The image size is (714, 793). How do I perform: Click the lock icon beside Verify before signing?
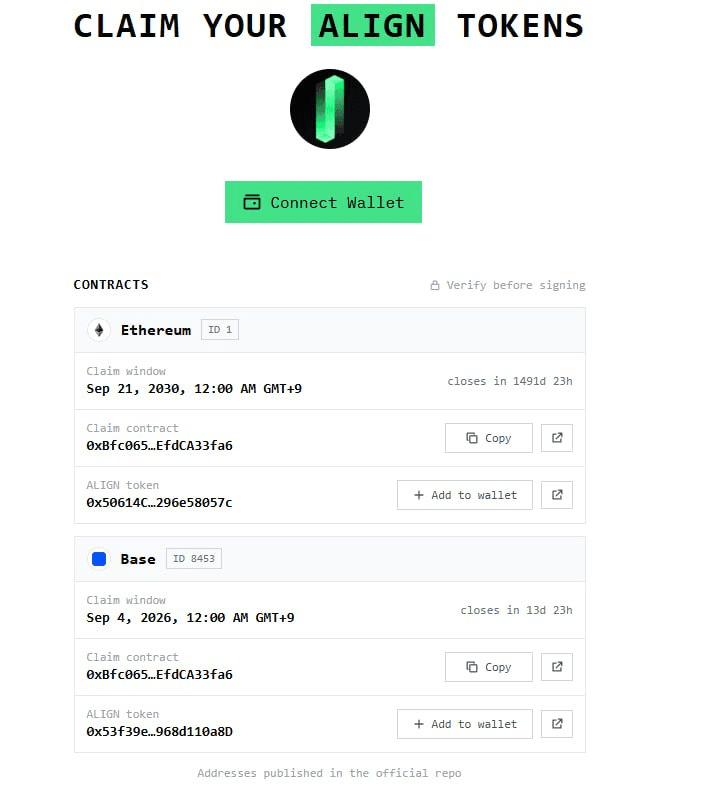click(435, 285)
